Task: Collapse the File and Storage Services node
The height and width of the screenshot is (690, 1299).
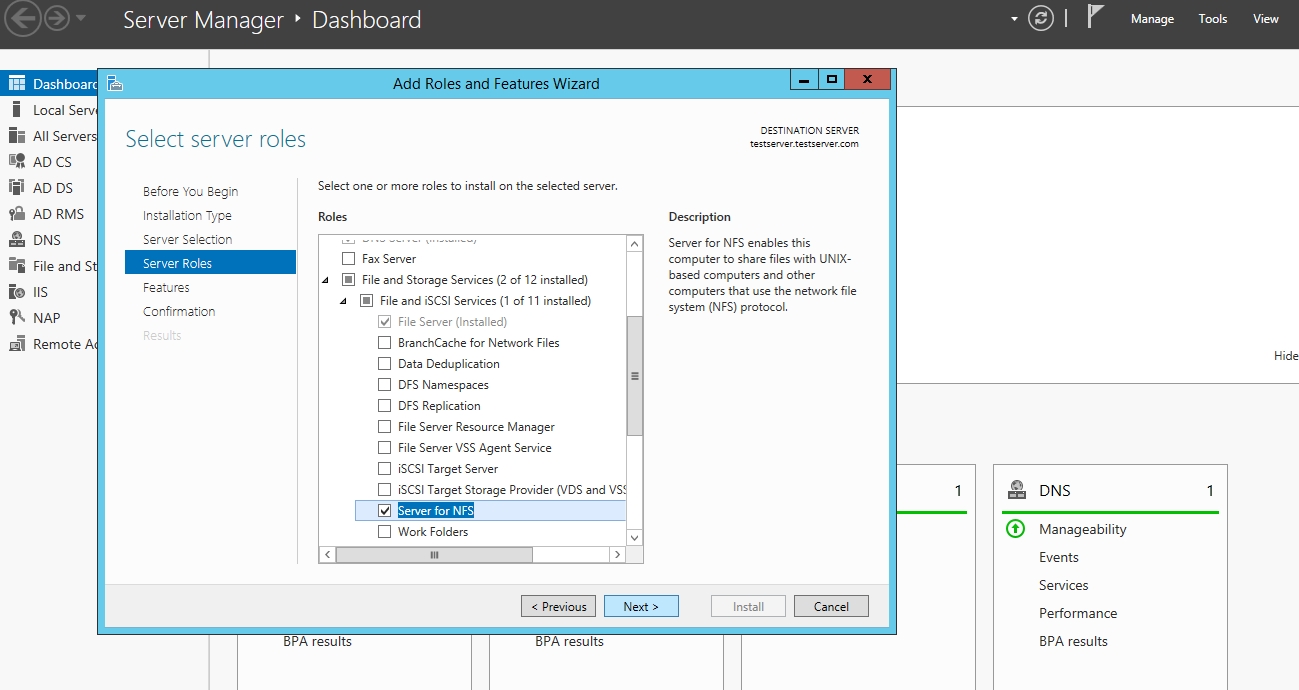Action: coord(326,280)
